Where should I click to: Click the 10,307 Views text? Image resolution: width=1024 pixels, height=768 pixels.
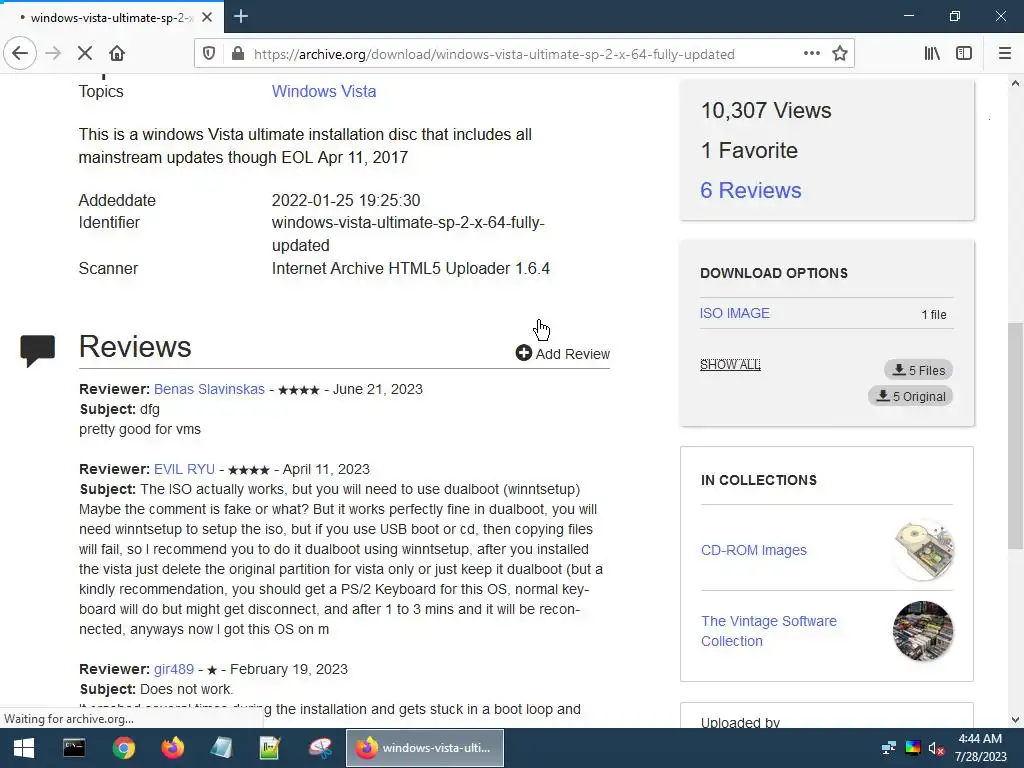point(766,110)
